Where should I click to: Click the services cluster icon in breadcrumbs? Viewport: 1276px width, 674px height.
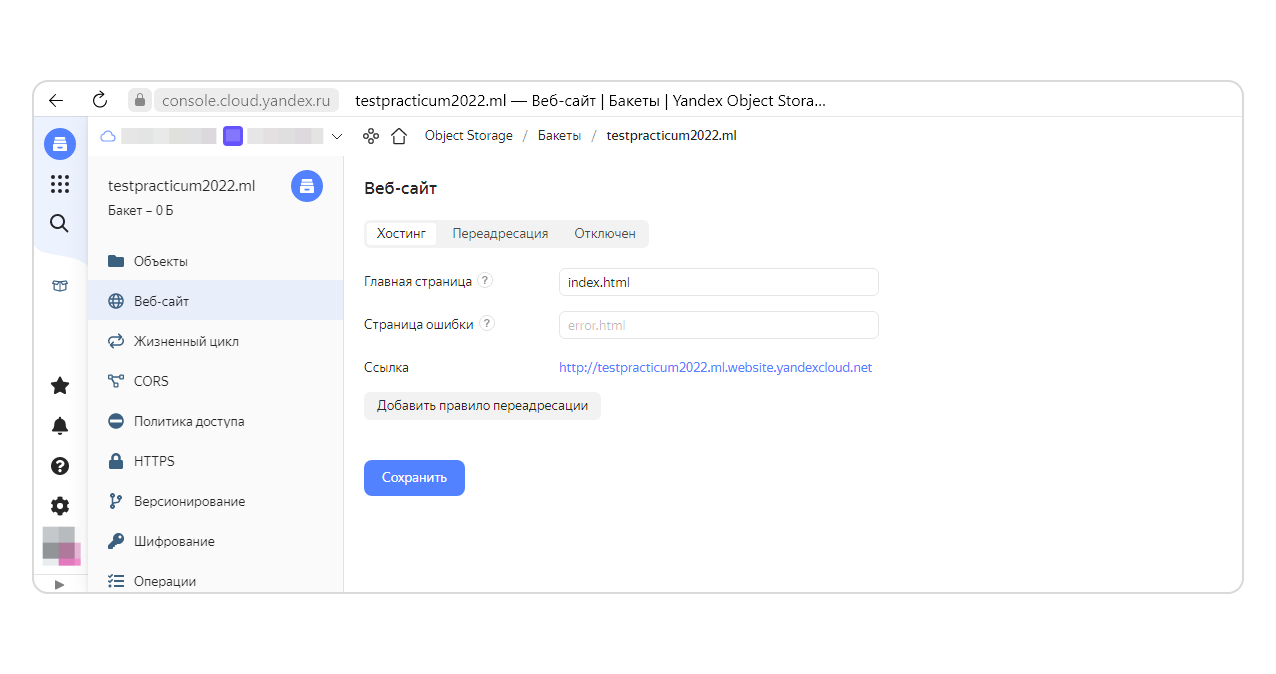(x=371, y=136)
